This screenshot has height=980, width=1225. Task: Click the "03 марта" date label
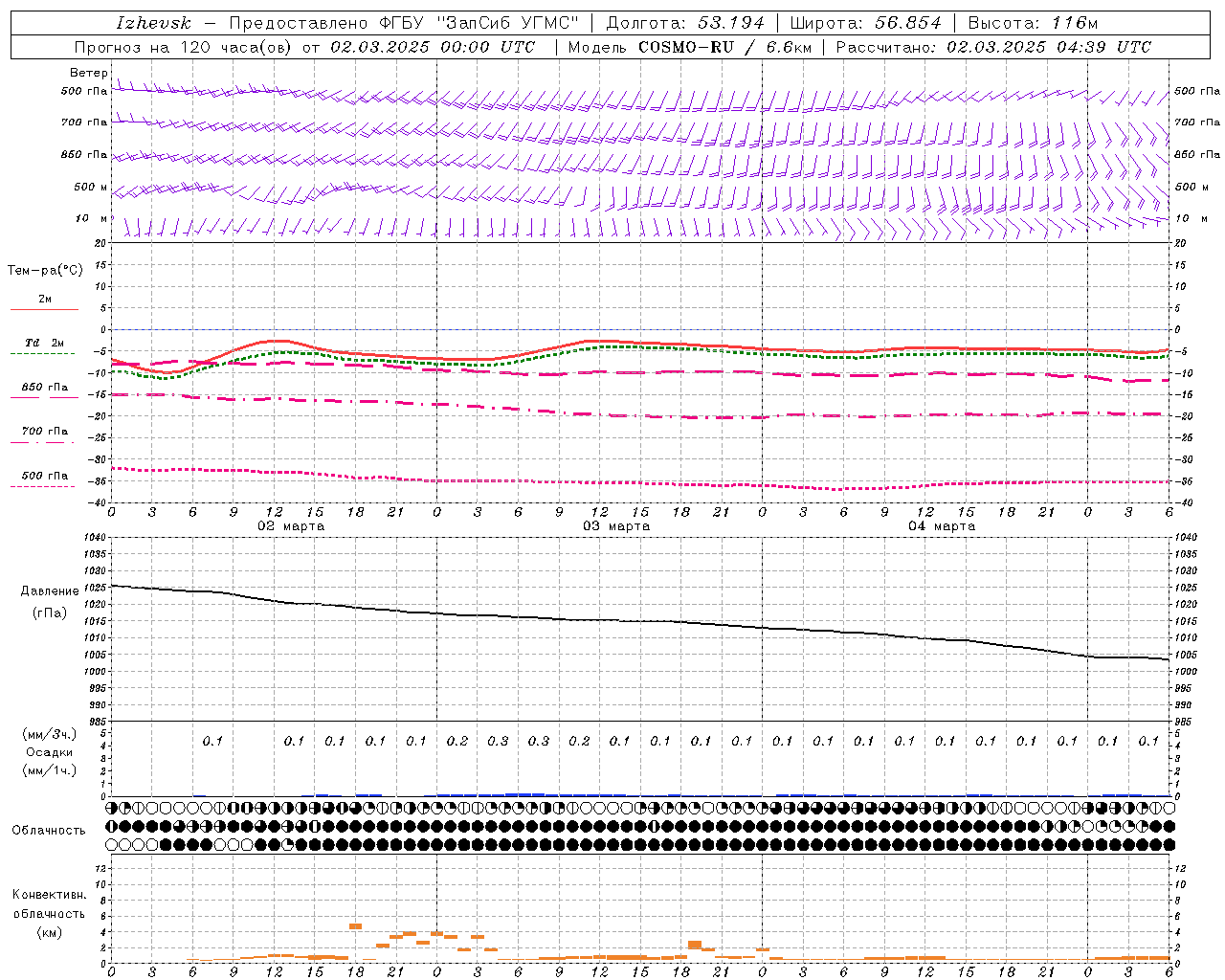(x=616, y=525)
